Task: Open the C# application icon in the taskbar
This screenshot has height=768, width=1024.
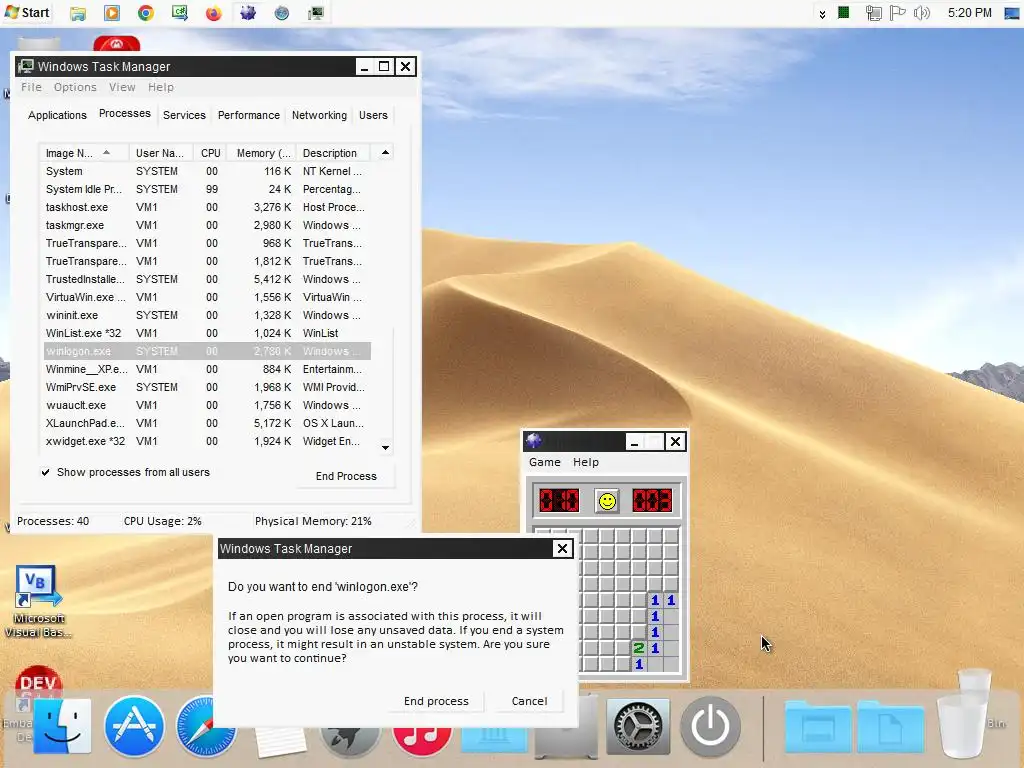Action: click(180, 13)
